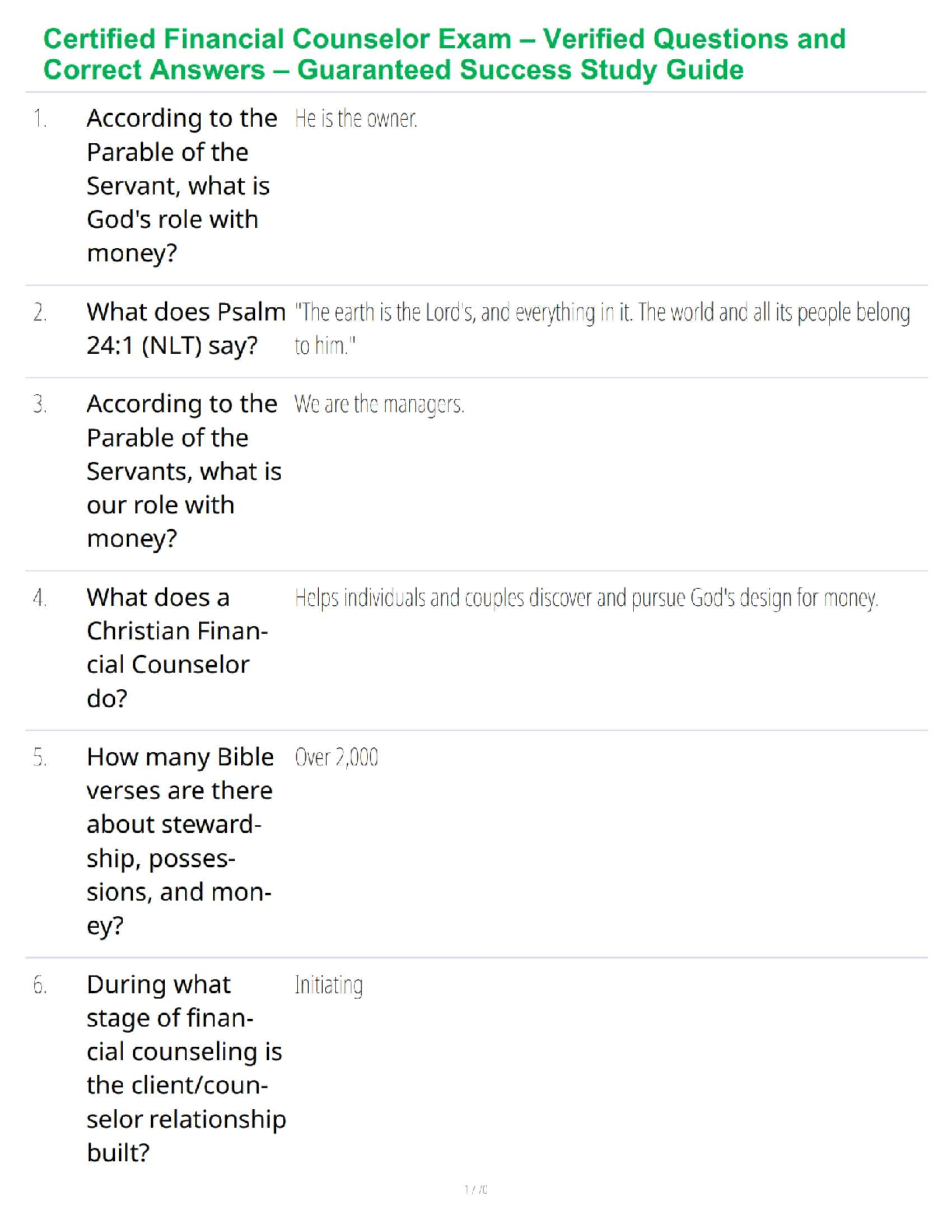Click the answer "He is the owner."
952x1232 pixels.
(356, 119)
